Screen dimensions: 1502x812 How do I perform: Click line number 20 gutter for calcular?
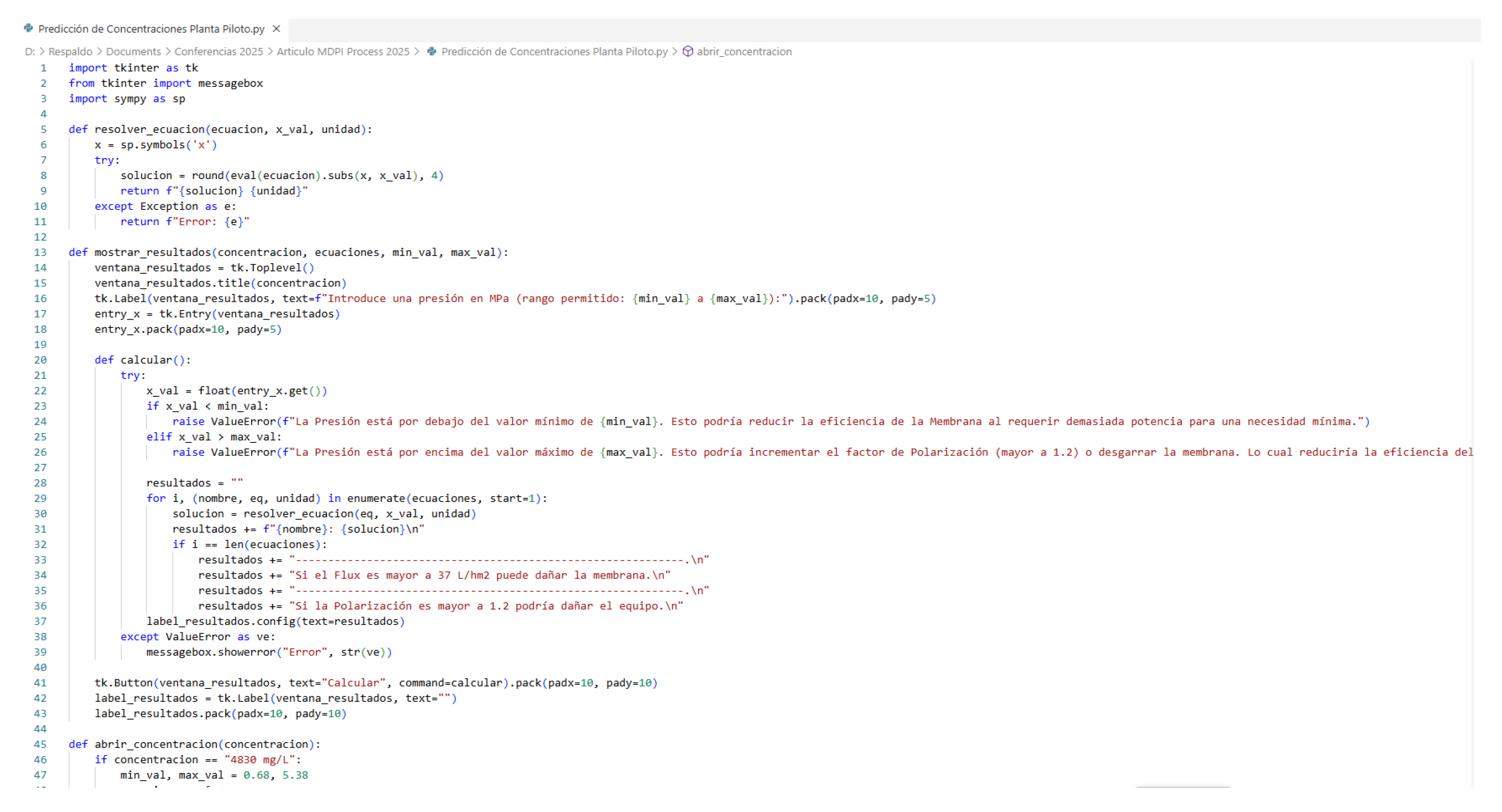[40, 360]
